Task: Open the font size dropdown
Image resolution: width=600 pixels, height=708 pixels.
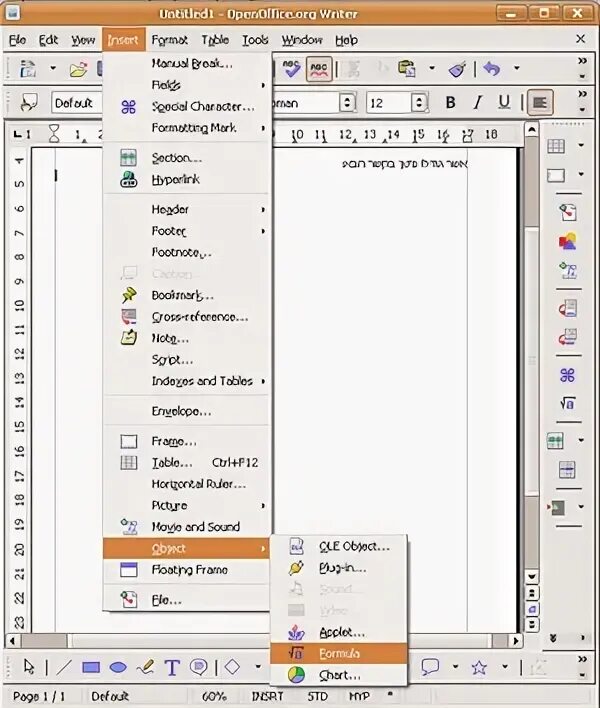Action: point(419,103)
